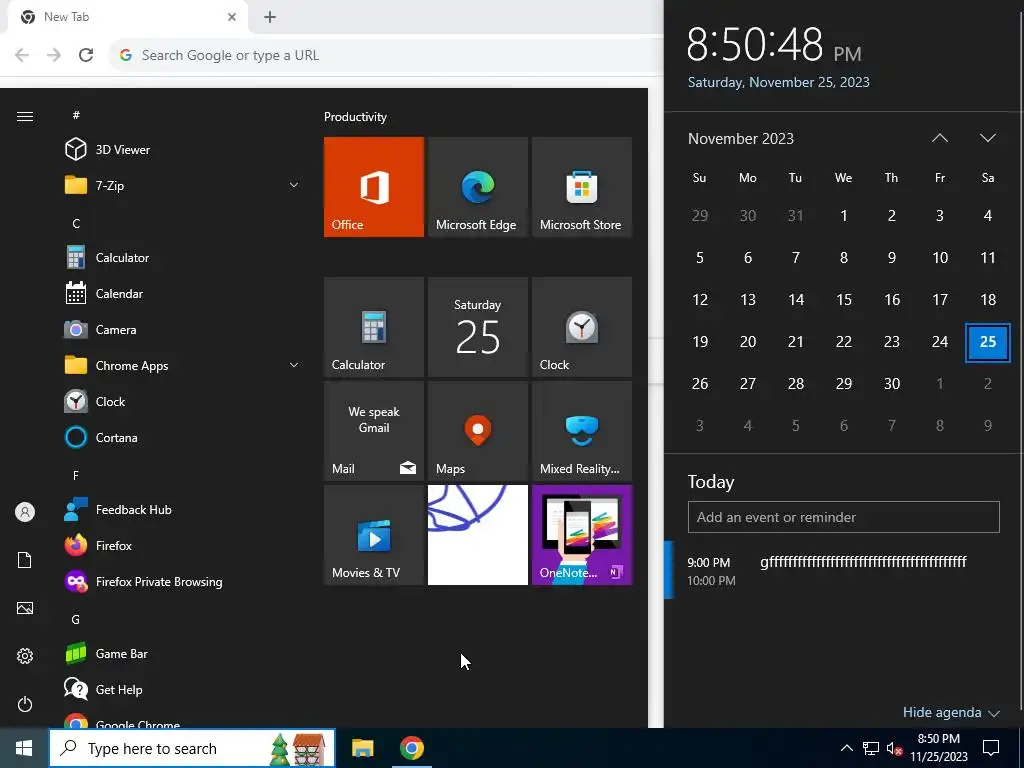Open File Explorer from taskbar
The height and width of the screenshot is (768, 1024).
tap(362, 748)
